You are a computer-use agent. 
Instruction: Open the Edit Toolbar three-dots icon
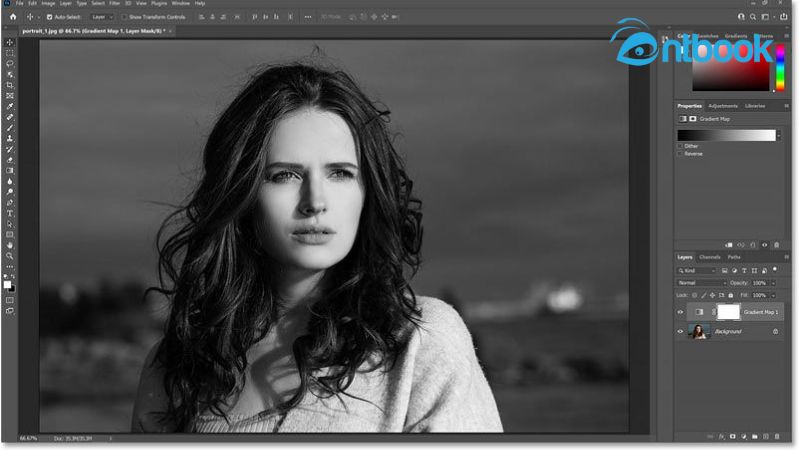point(10,267)
